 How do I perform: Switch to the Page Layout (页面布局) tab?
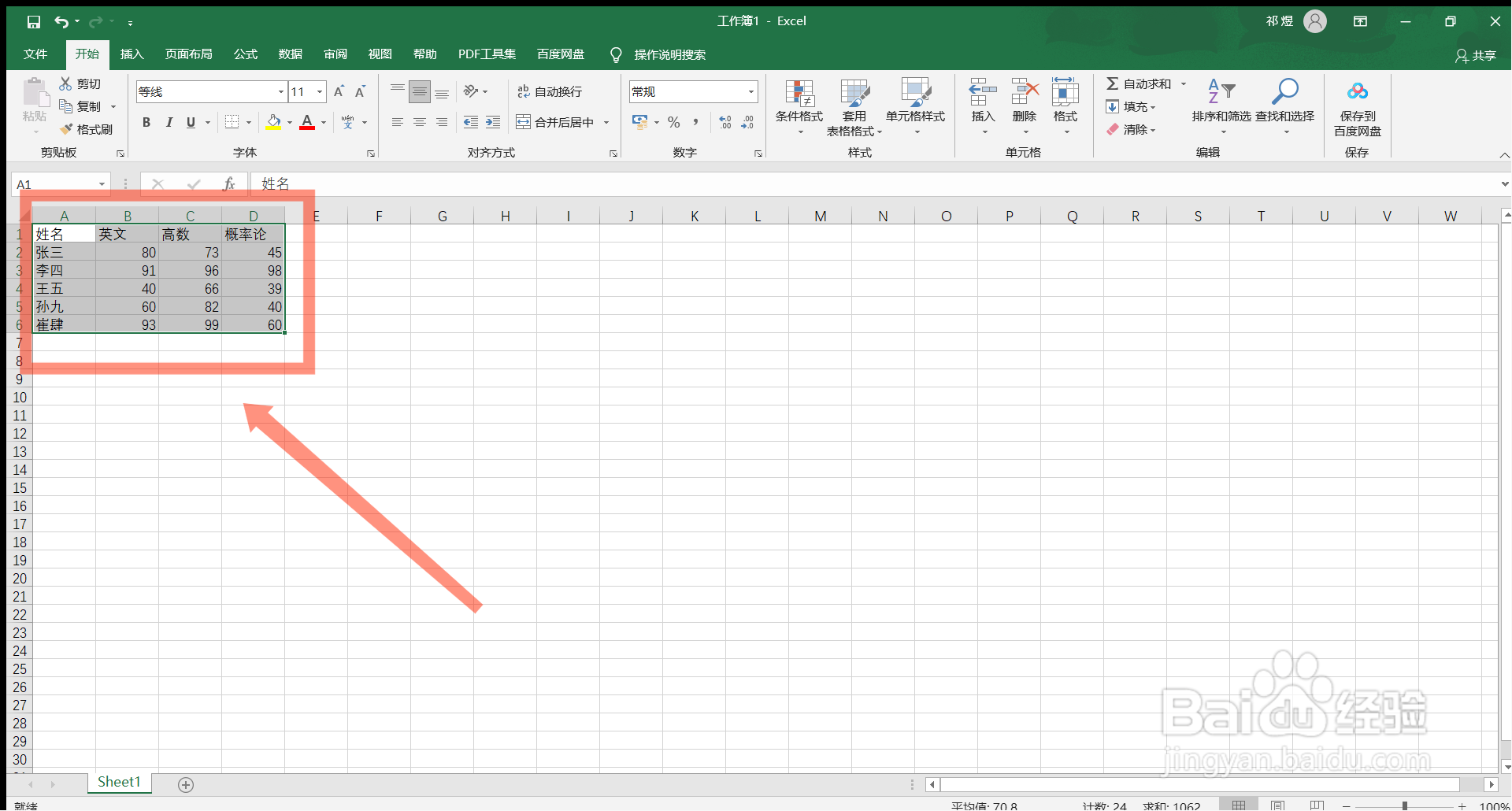pos(189,54)
